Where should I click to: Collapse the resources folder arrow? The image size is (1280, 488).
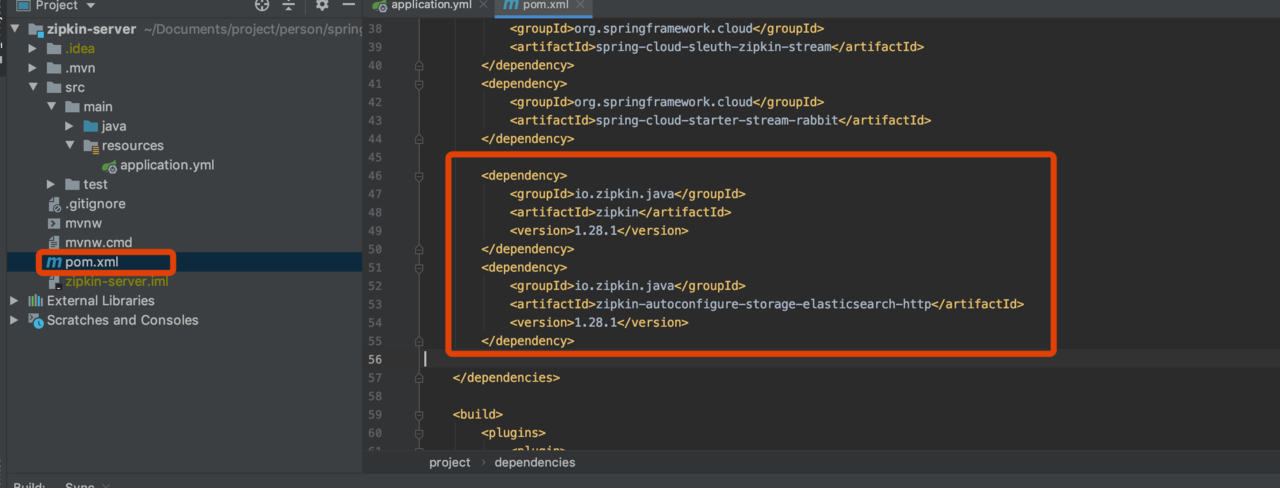(x=70, y=145)
